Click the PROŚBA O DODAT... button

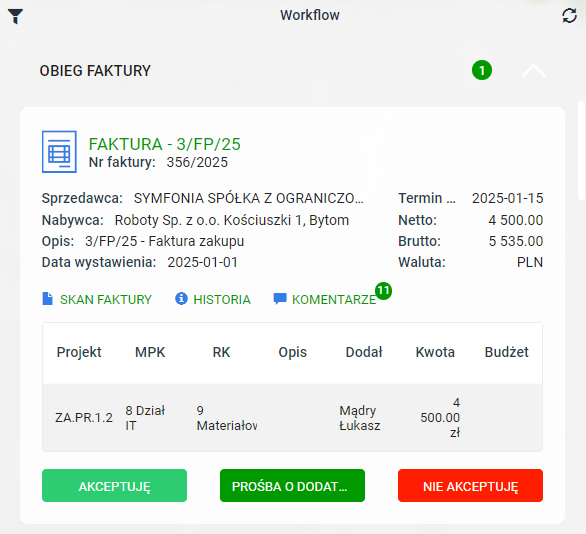(292, 486)
